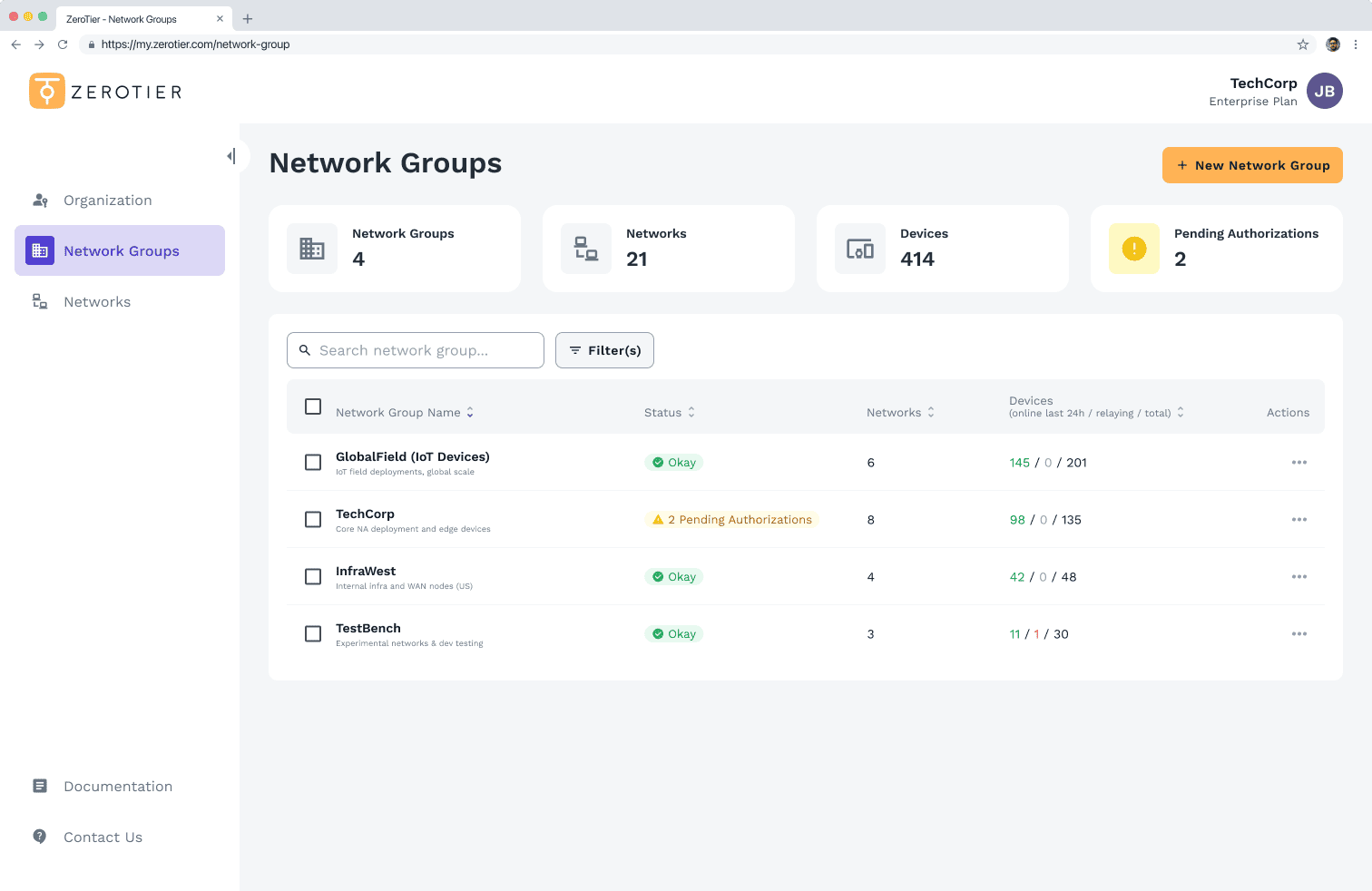Focus the Search network group field
The height and width of the screenshot is (891, 1372).
pyautogui.click(x=416, y=350)
